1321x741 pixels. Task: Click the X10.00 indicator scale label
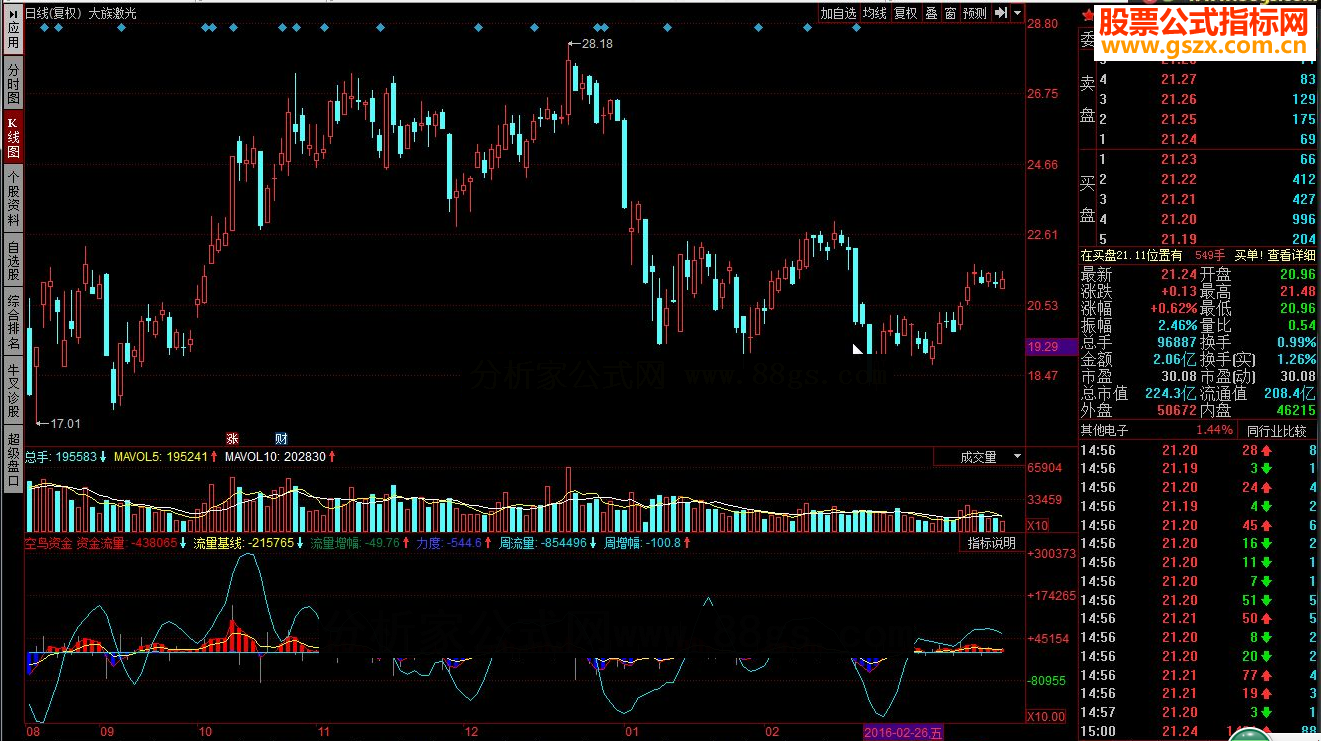click(x=1046, y=716)
